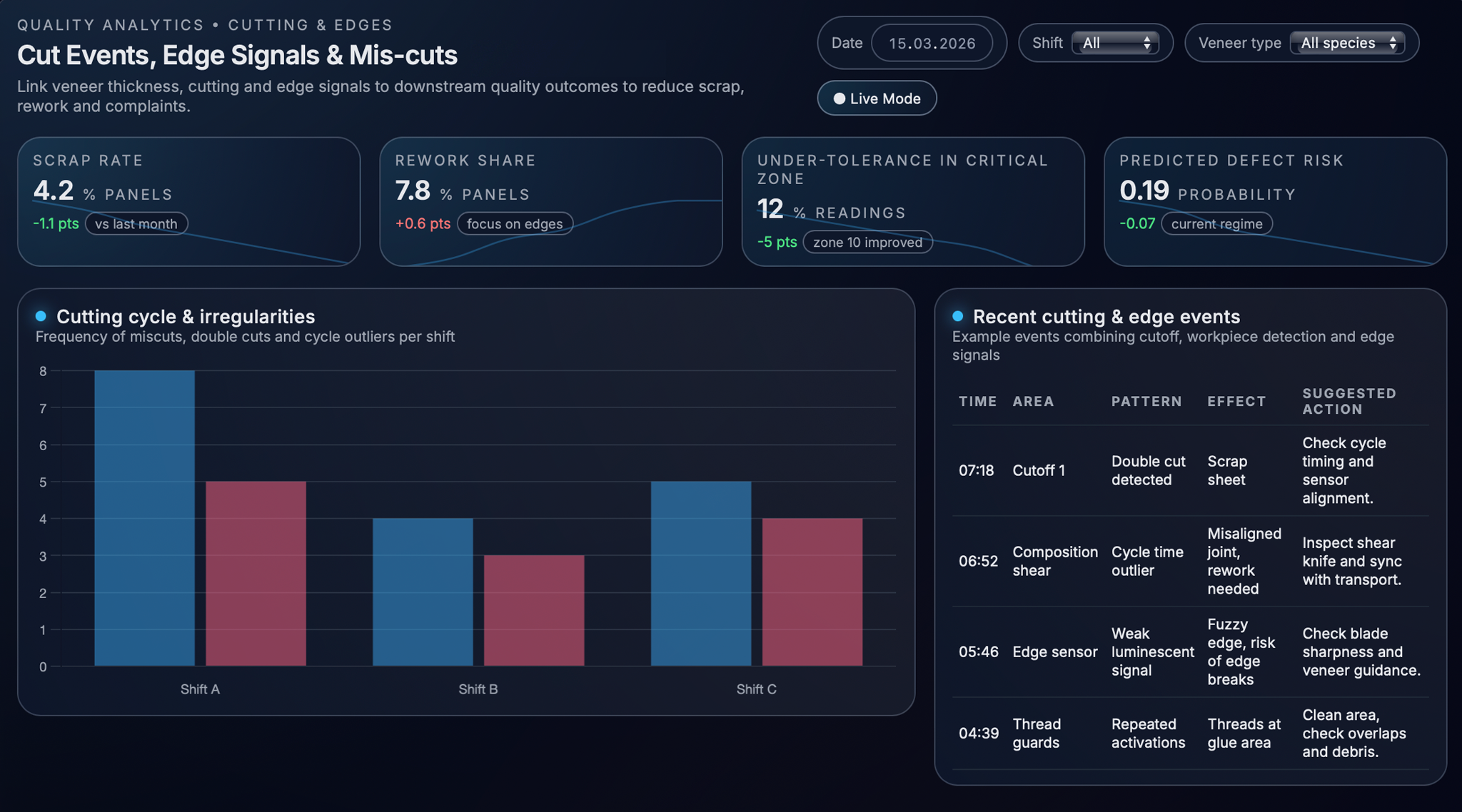Click the Pattern column header

coord(1146,402)
